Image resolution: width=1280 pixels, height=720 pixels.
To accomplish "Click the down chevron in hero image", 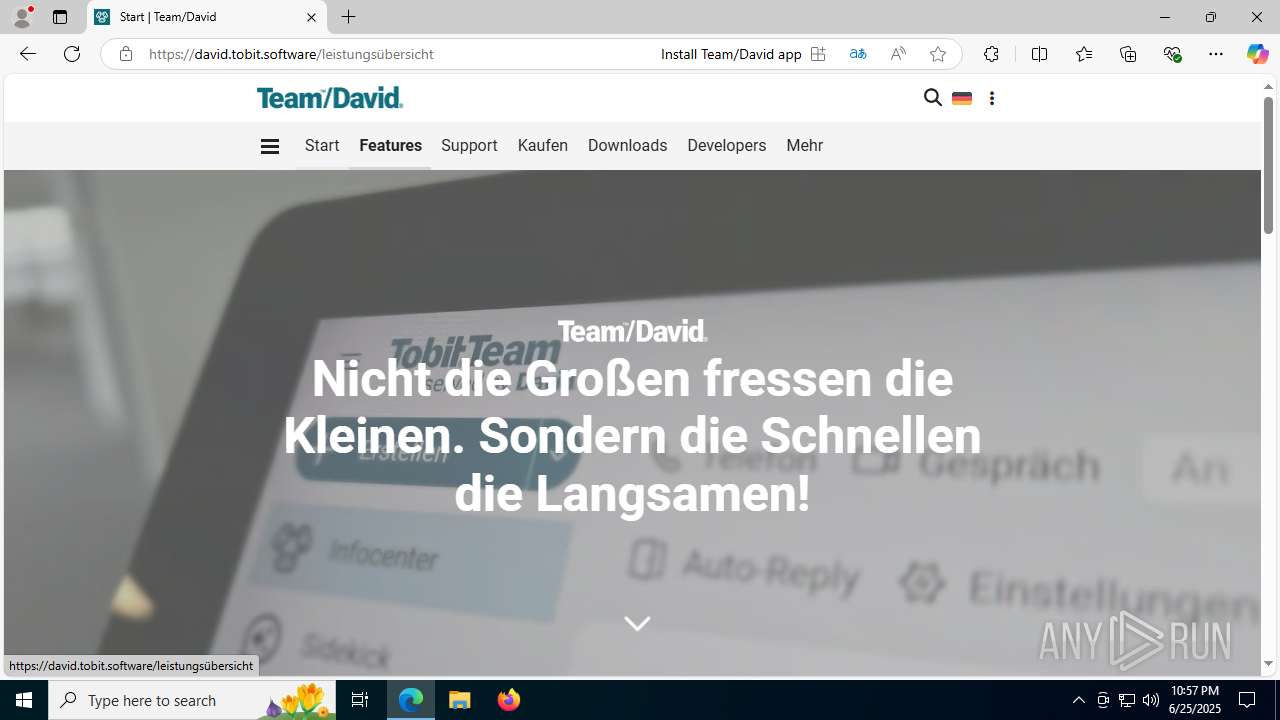I will click(637, 623).
